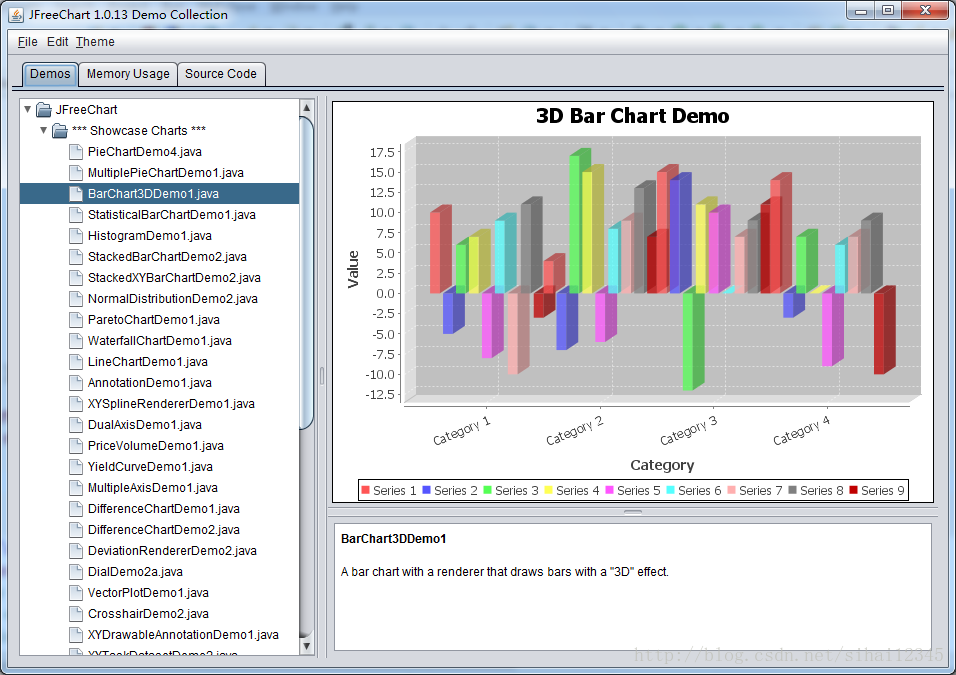This screenshot has width=956, height=675.
Task: Click the CrosshairDemo2.java file icon
Action: (x=76, y=614)
